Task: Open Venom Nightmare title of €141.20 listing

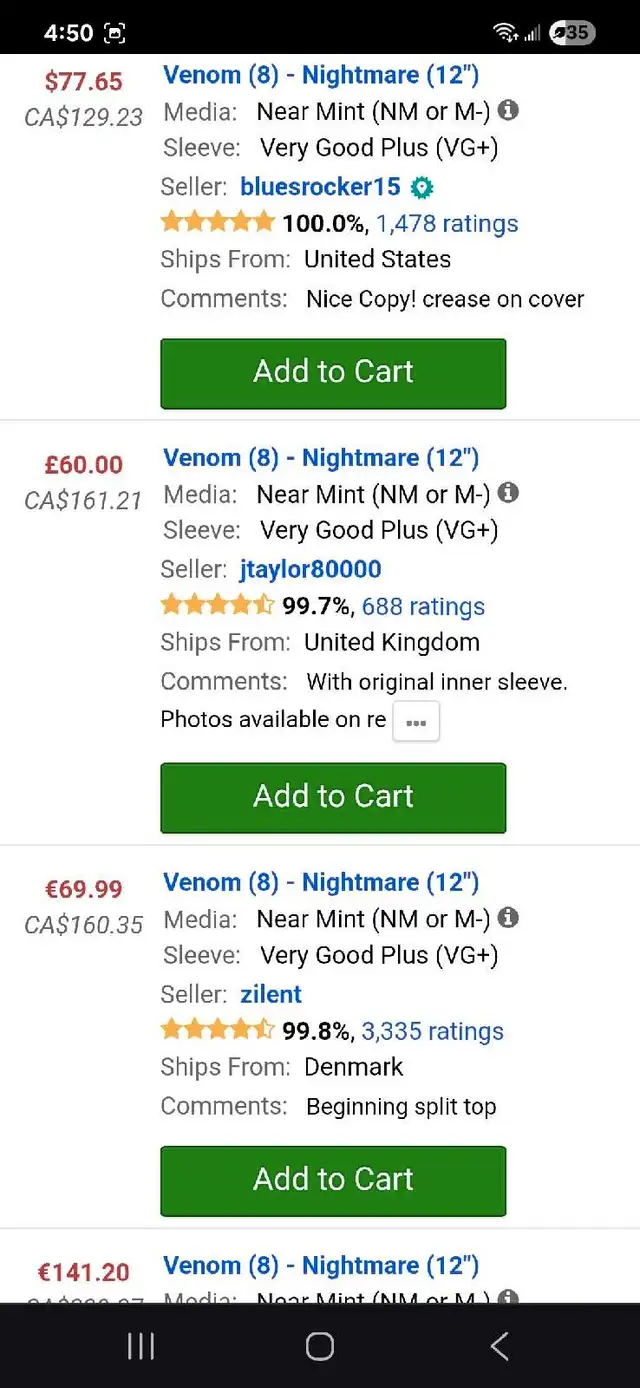Action: coord(321,1265)
